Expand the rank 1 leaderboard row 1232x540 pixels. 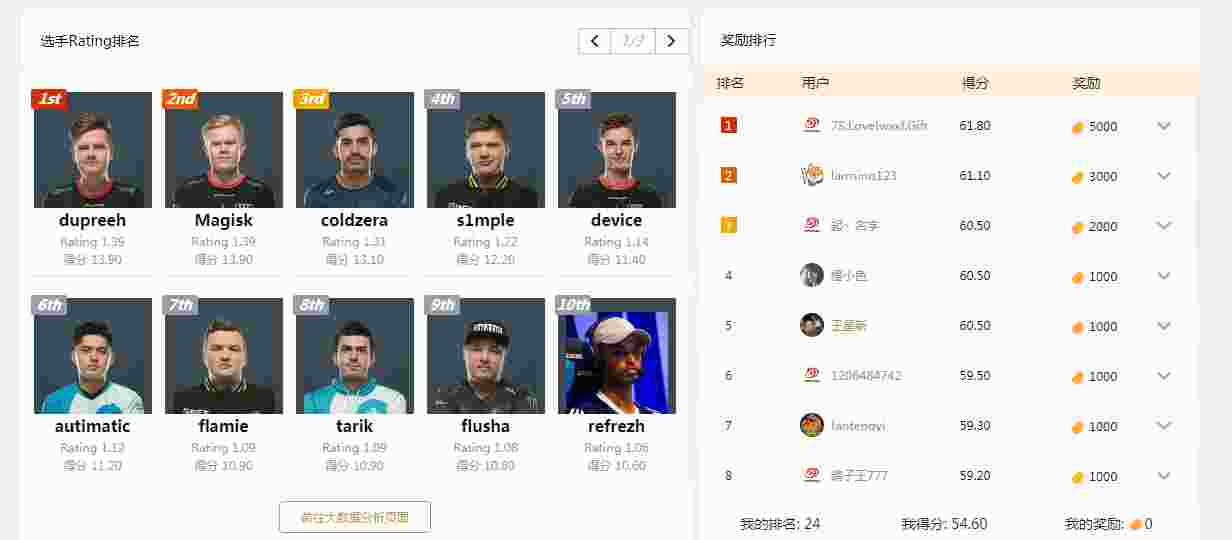pos(1163,126)
